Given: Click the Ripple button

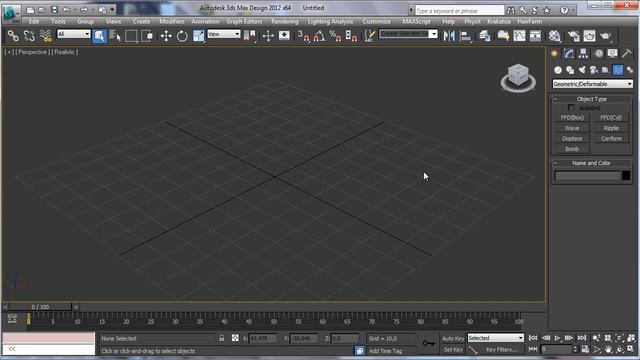Looking at the screenshot, I should coord(611,128).
